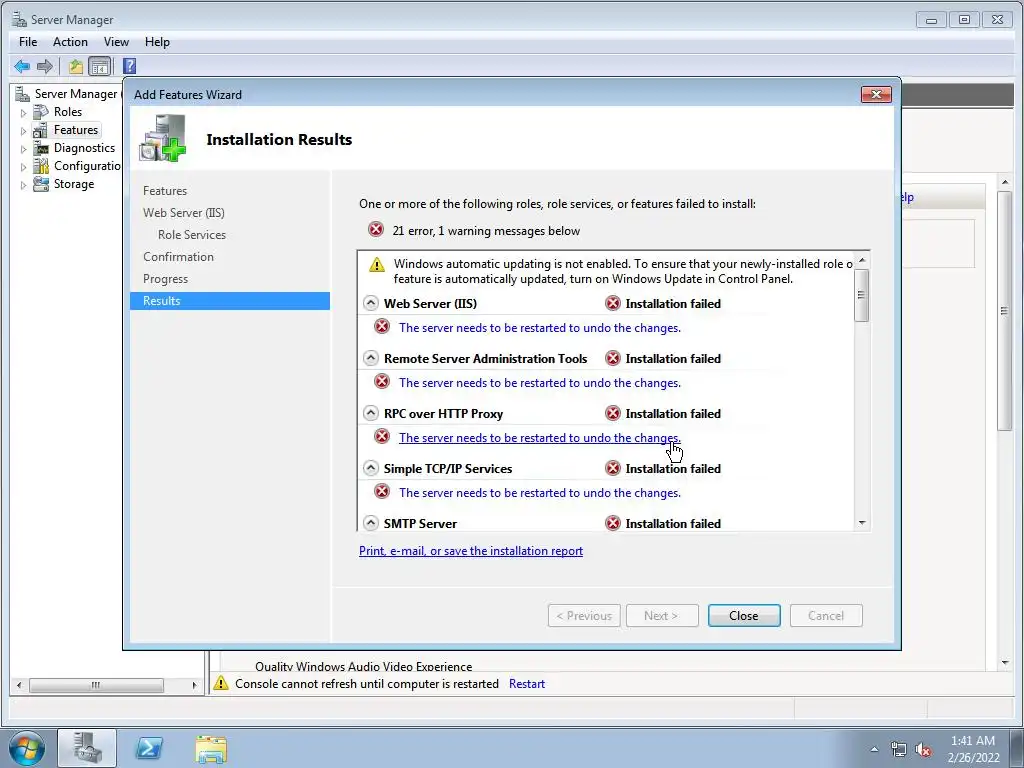Click 'Installation failed' beside SMTP Server
The height and width of the screenshot is (768, 1024).
(x=673, y=523)
